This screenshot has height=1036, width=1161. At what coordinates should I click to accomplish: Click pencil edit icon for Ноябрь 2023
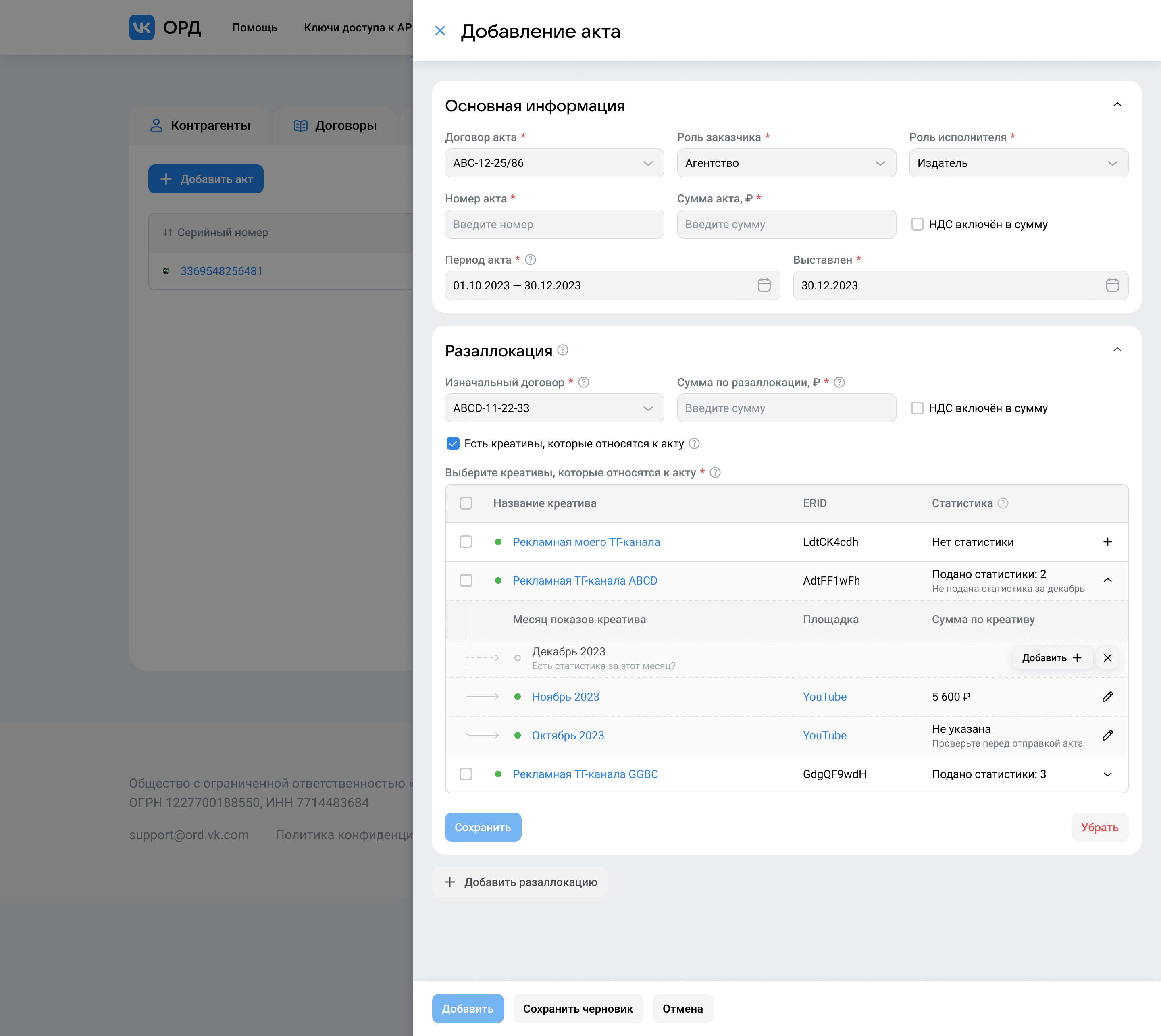[1107, 697]
